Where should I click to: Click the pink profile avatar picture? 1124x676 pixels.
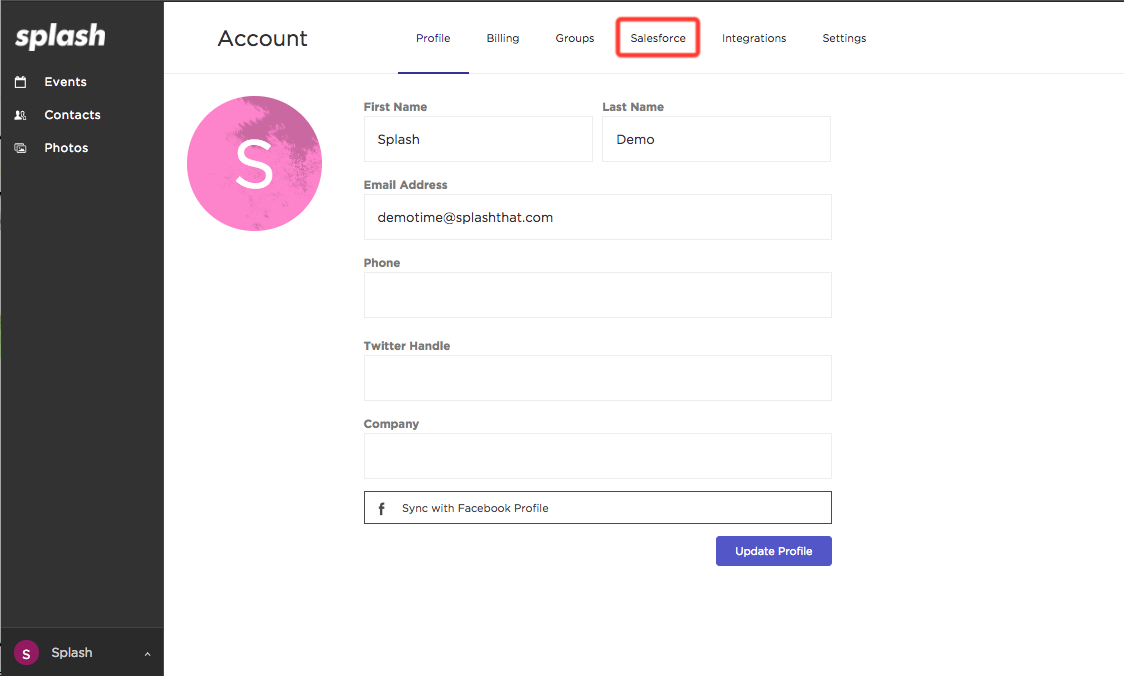(x=254, y=163)
